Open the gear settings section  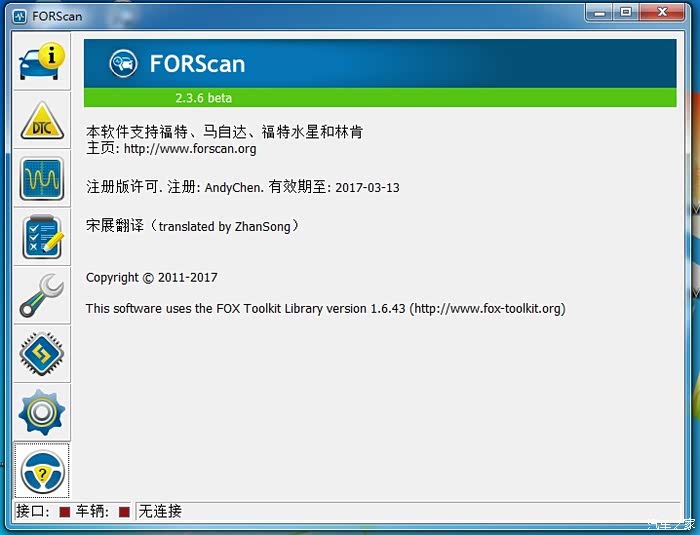coord(42,412)
